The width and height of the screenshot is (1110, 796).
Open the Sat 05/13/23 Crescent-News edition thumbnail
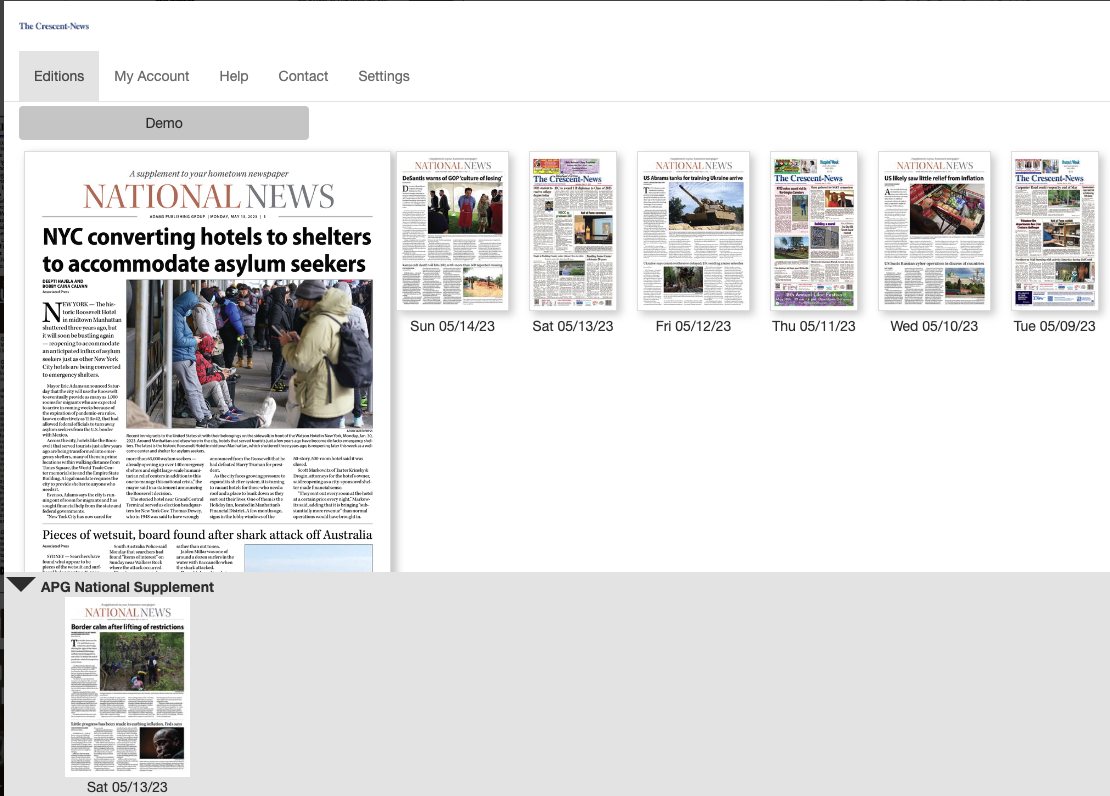[573, 231]
